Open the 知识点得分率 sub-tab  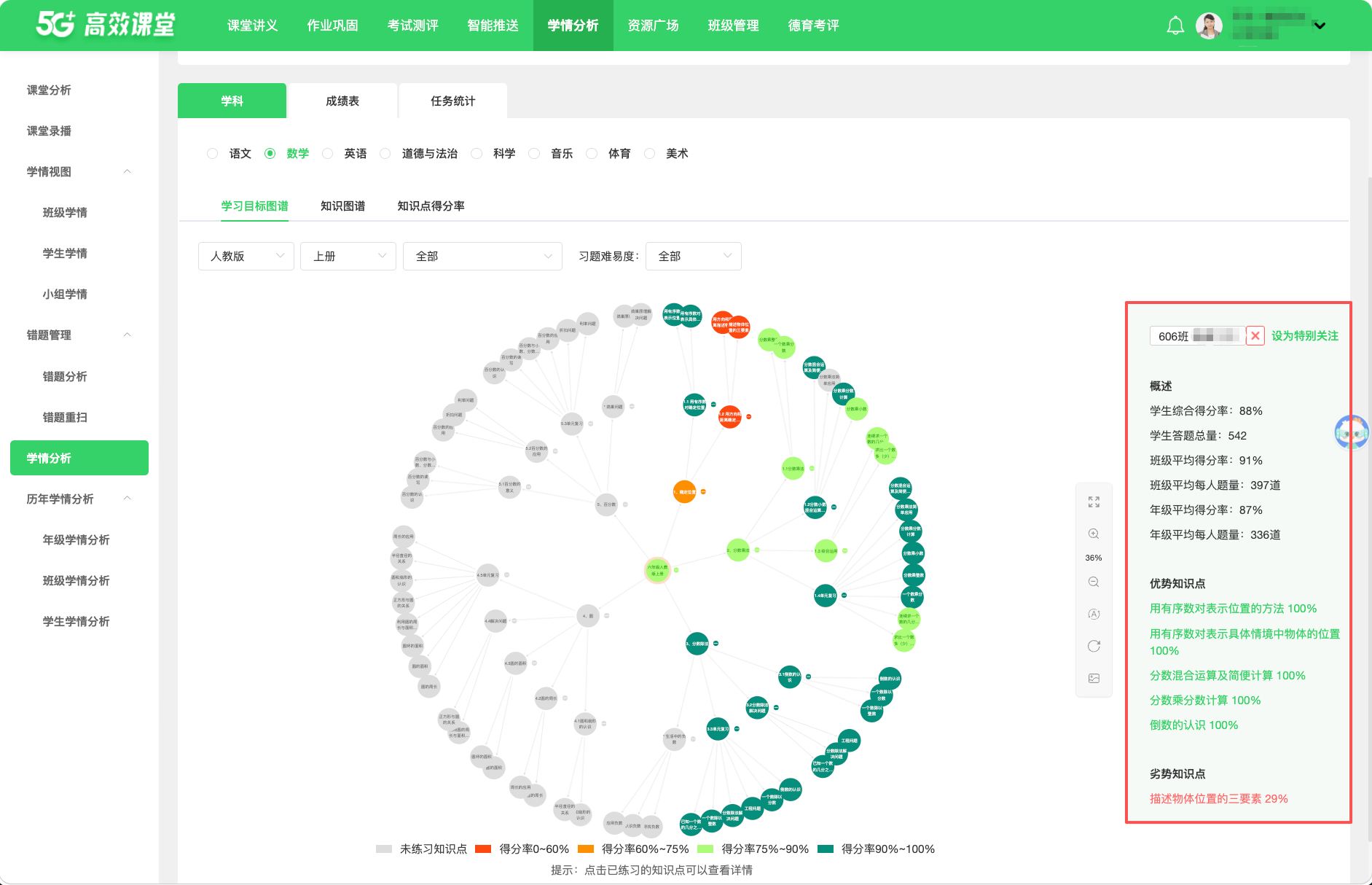click(x=431, y=206)
